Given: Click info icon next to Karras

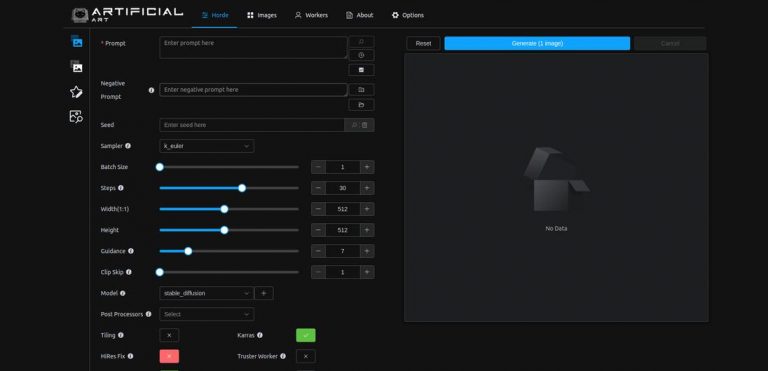Looking at the screenshot, I should [260, 335].
